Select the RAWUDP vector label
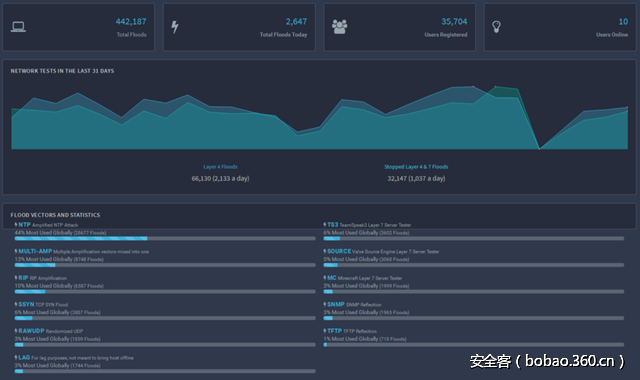Viewport: 640px width, 380px height. (x=31, y=331)
